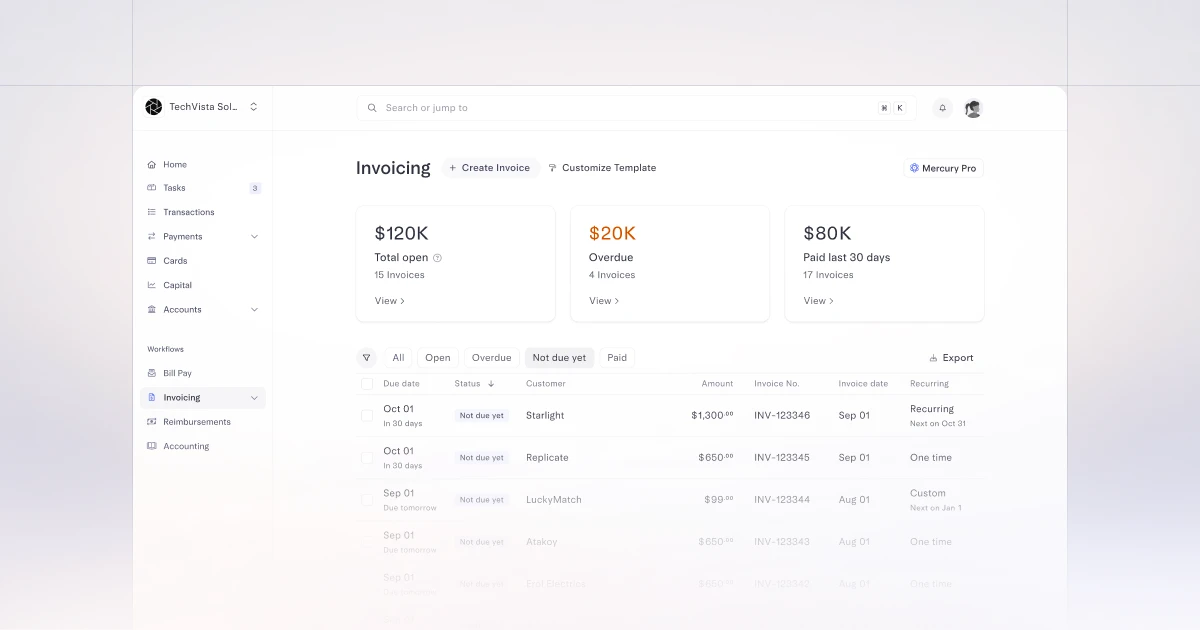Open Tasks from the sidebar icon
Viewport: 1200px width, 630px height.
click(153, 188)
